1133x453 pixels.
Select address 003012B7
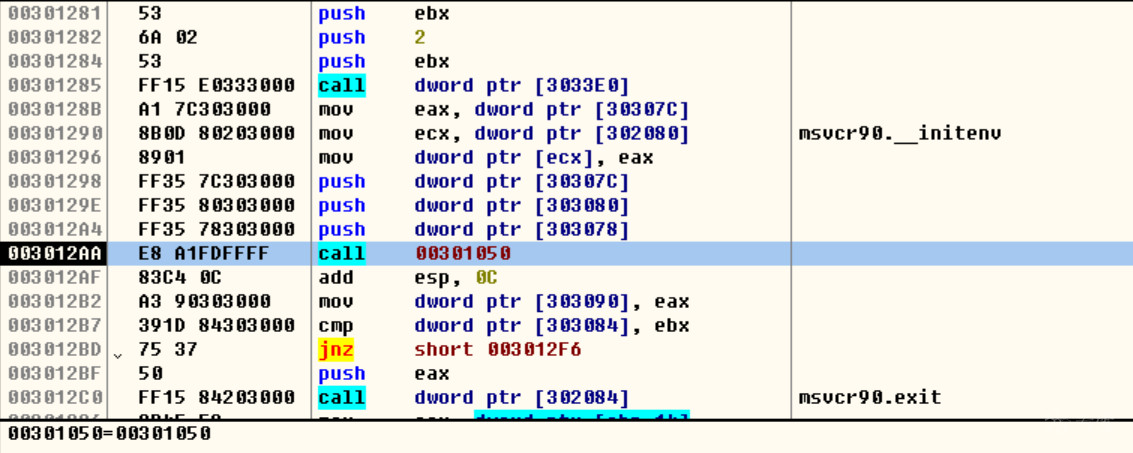[55, 325]
